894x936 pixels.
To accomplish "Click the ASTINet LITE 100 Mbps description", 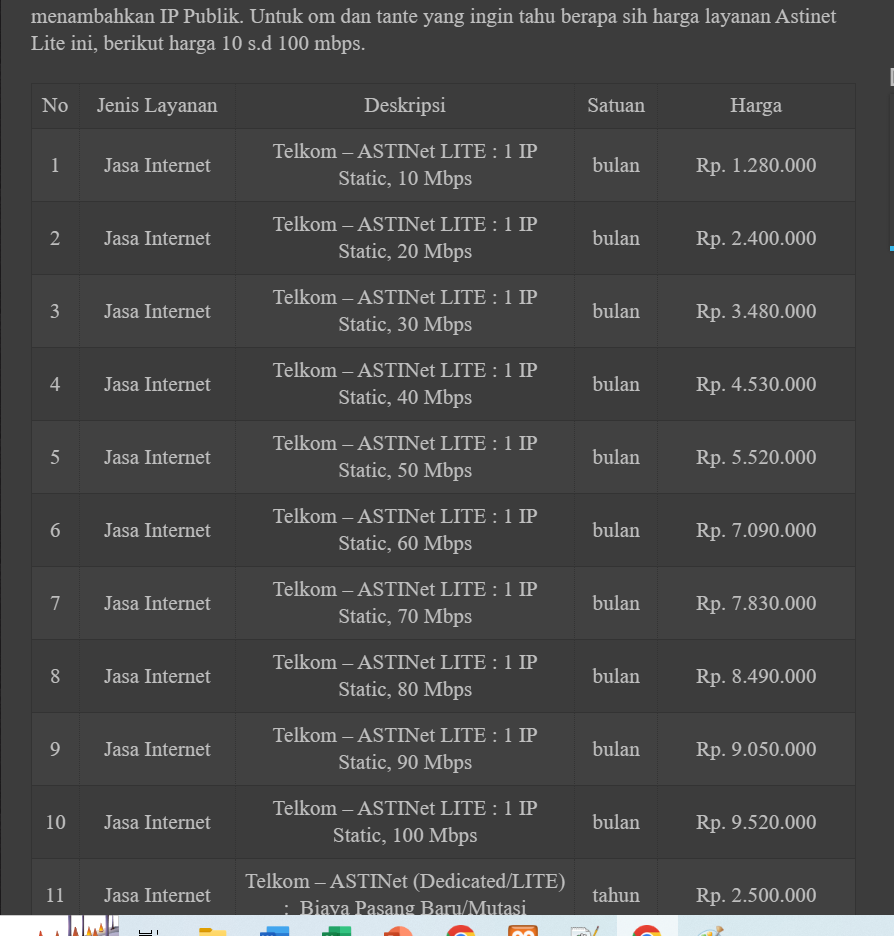I will [x=405, y=822].
